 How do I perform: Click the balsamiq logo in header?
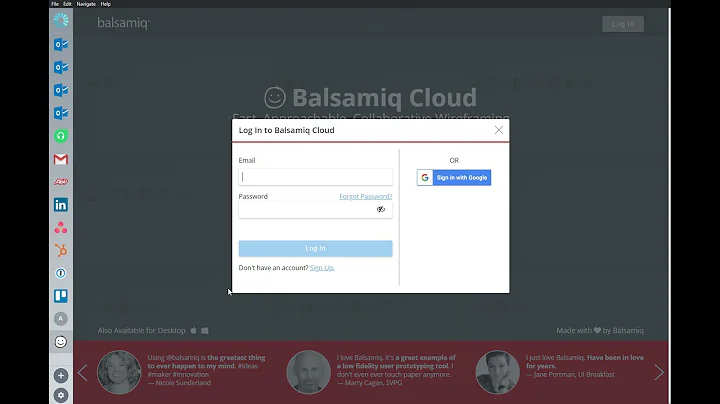pyautogui.click(x=124, y=23)
